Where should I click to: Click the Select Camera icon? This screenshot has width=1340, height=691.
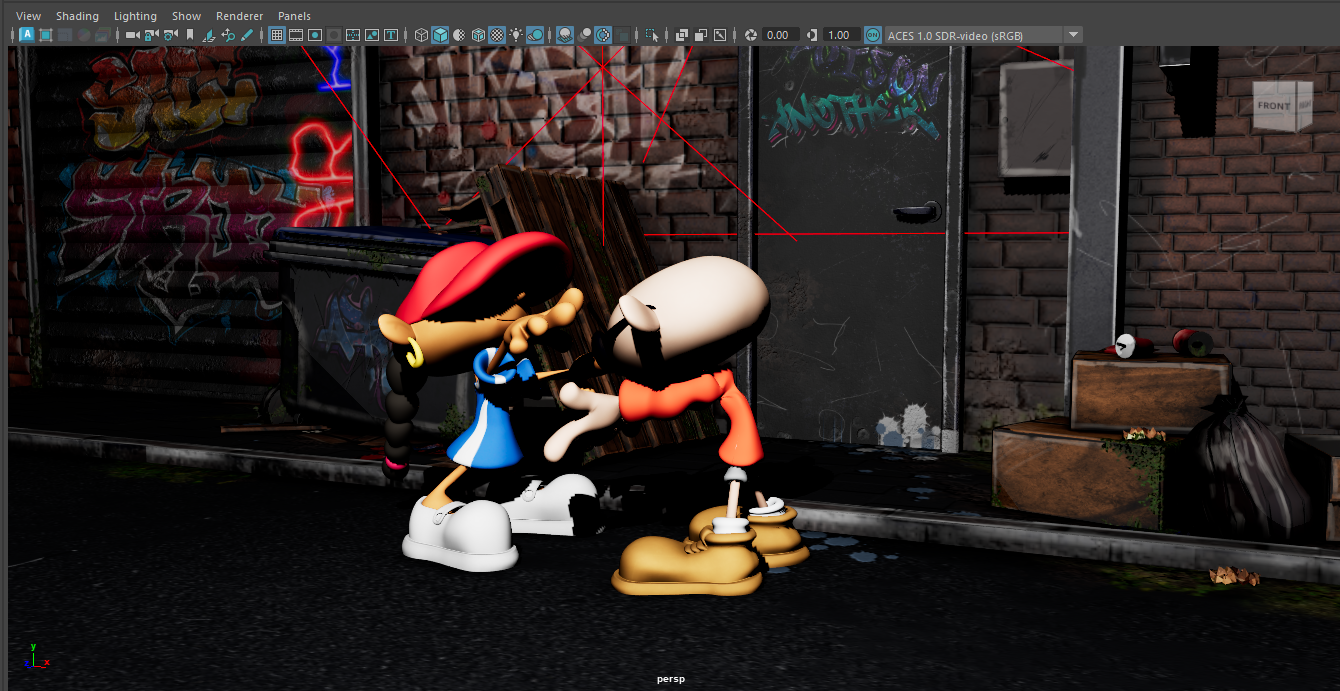(x=132, y=35)
